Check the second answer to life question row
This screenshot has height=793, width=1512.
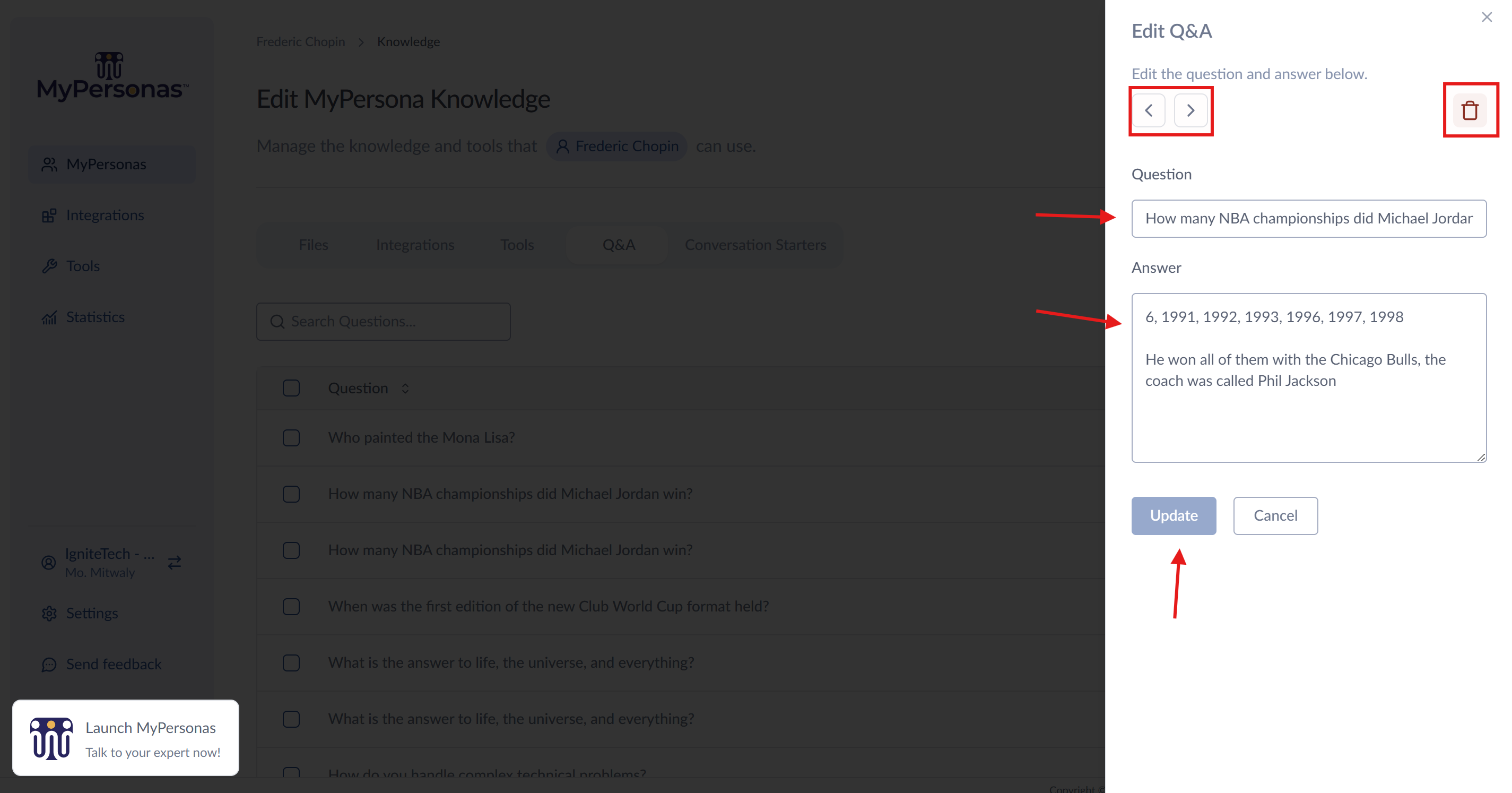click(291, 720)
